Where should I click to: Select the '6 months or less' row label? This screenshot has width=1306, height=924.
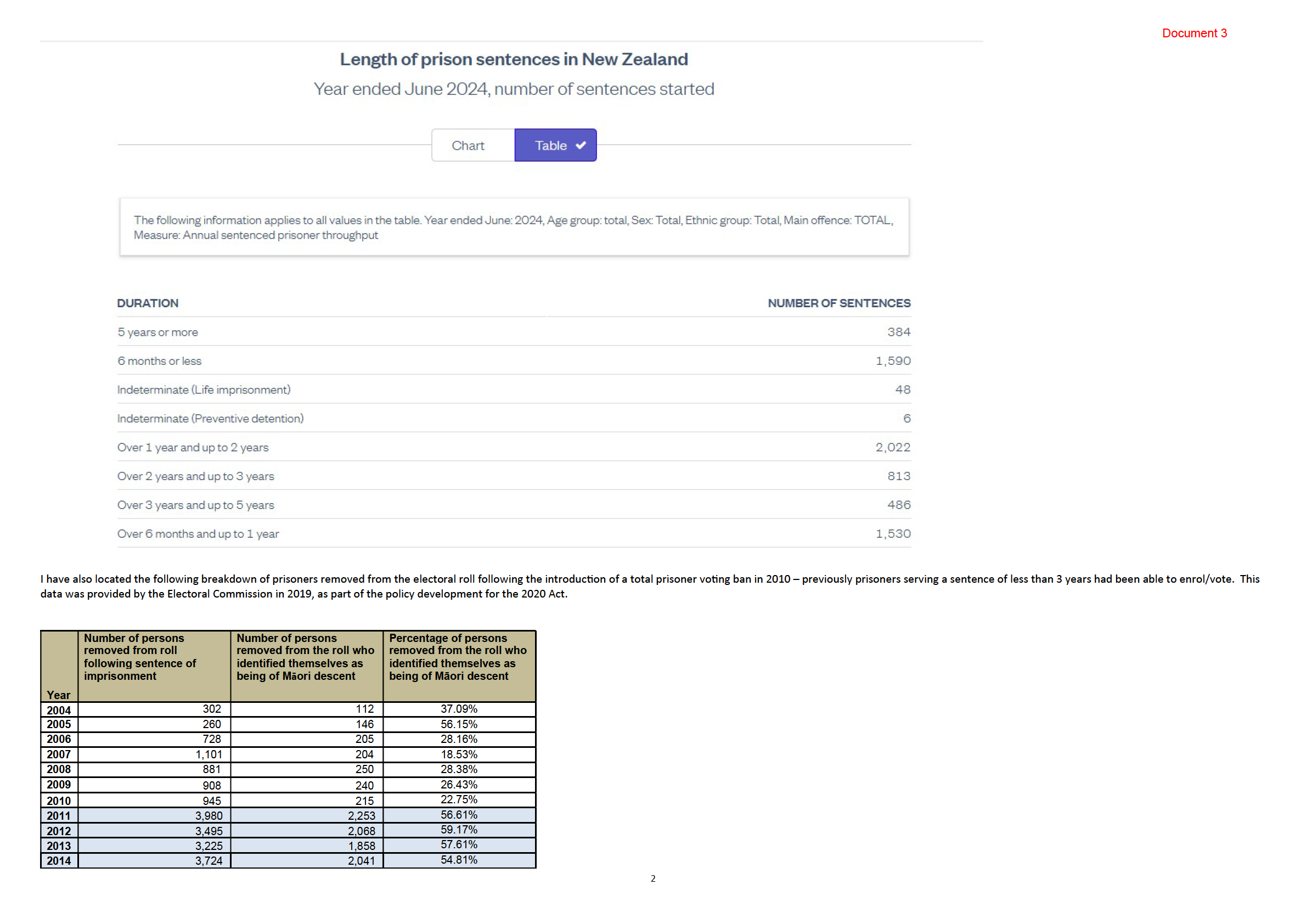pyautogui.click(x=159, y=360)
